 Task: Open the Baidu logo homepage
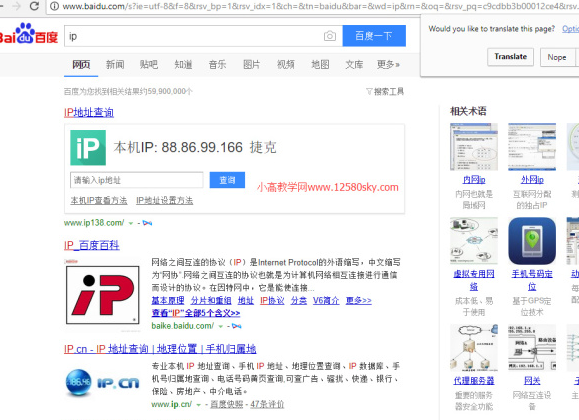click(29, 34)
